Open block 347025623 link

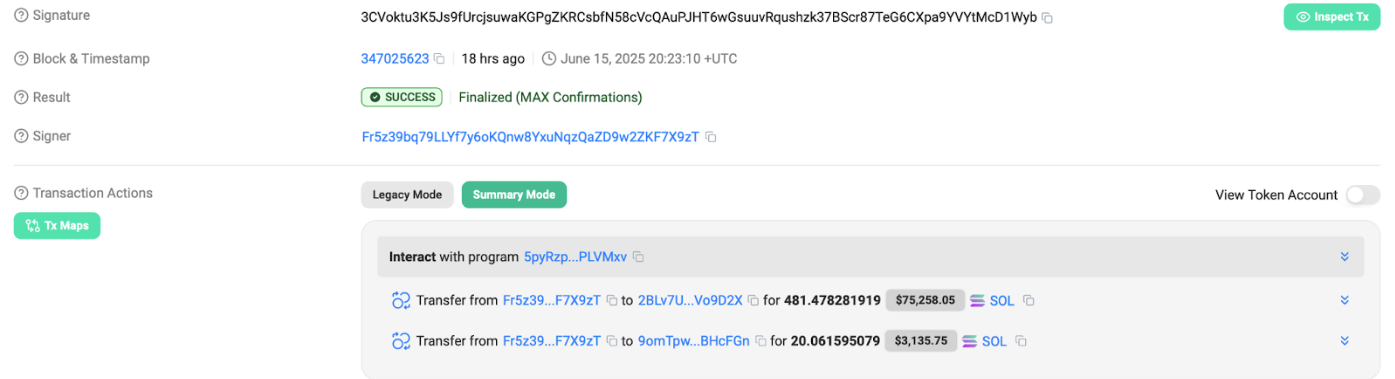click(395, 59)
